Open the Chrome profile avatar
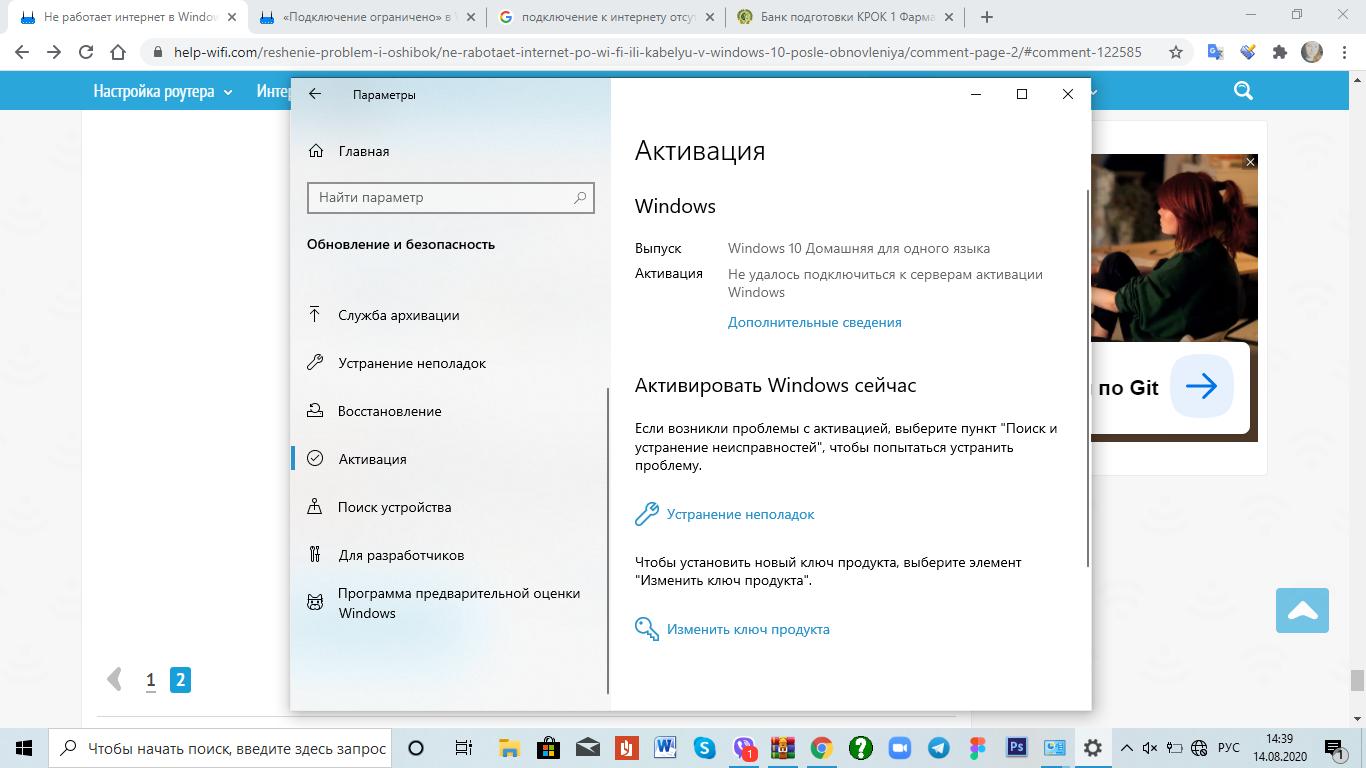Image resolution: width=1366 pixels, height=768 pixels. [1312, 52]
